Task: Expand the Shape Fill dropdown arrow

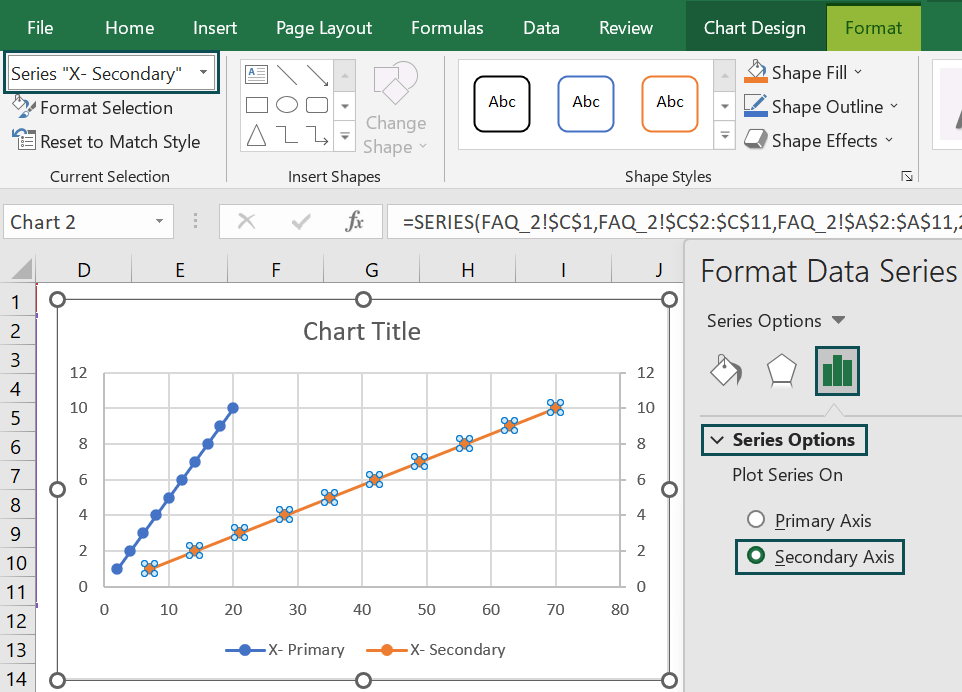Action: [x=858, y=72]
